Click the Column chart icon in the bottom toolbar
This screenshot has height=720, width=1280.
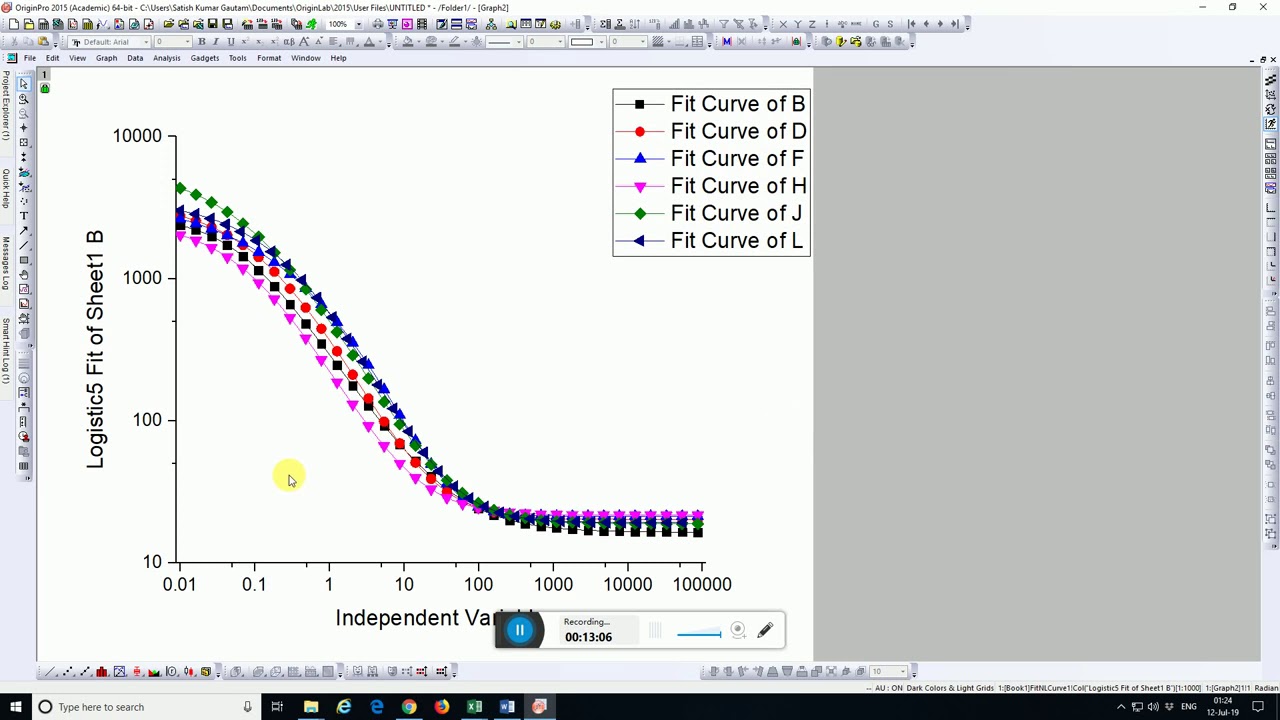pos(102,671)
